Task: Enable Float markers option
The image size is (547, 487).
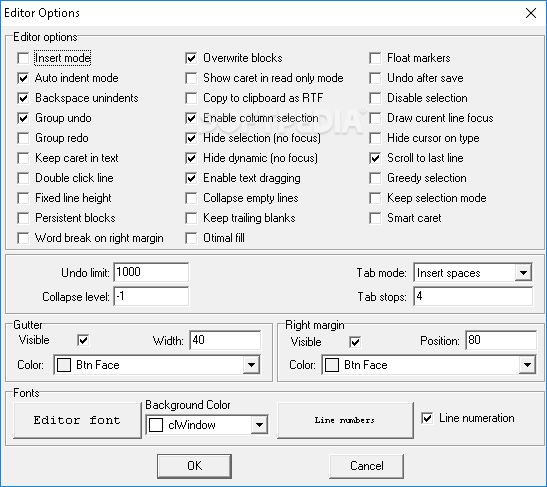Action: pyautogui.click(x=375, y=58)
